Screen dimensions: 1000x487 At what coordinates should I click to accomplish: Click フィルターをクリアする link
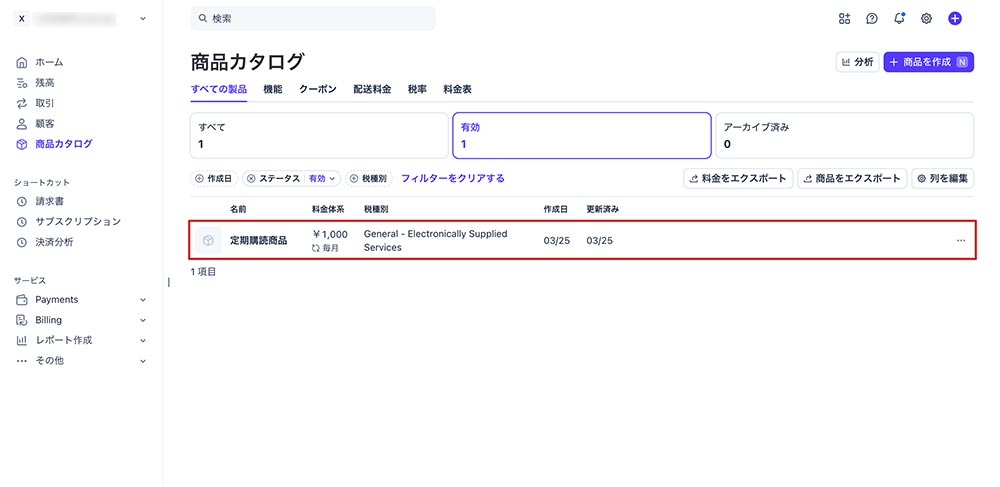coord(452,178)
